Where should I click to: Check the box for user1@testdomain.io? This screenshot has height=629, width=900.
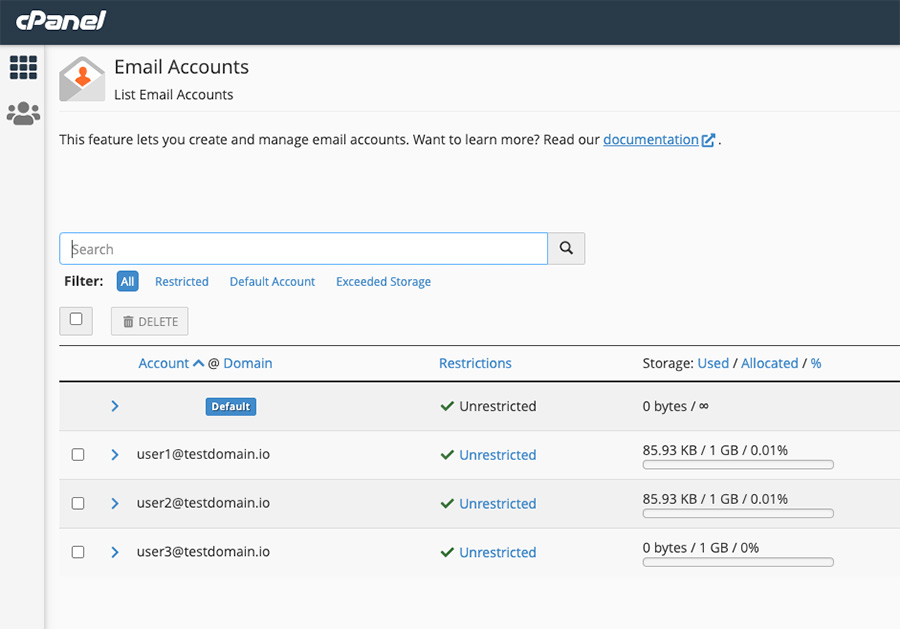point(78,455)
